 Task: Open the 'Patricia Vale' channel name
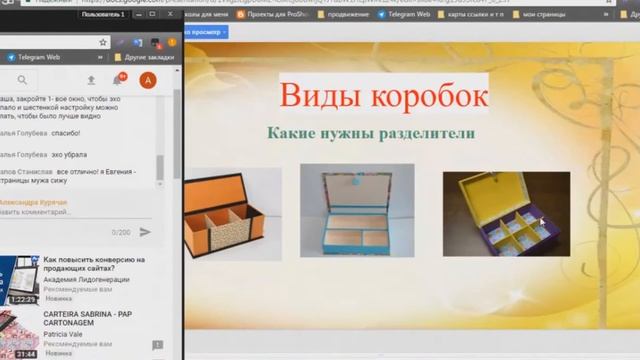pyautogui.click(x=62, y=334)
